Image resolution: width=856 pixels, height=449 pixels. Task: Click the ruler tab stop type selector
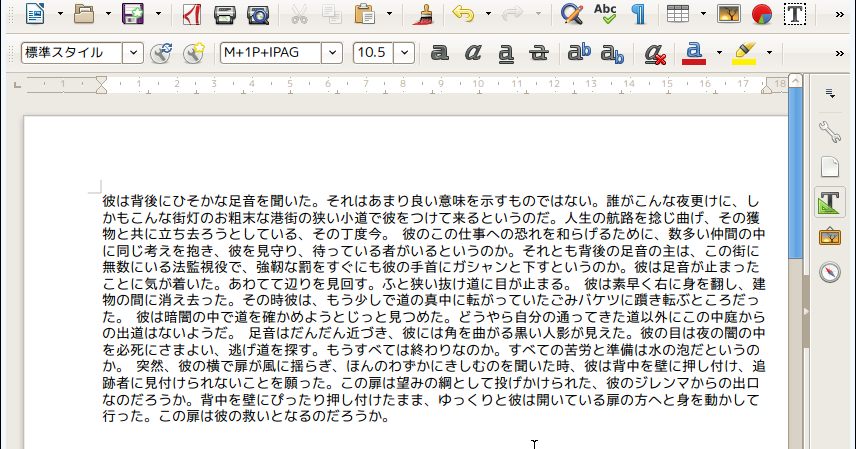17,84
